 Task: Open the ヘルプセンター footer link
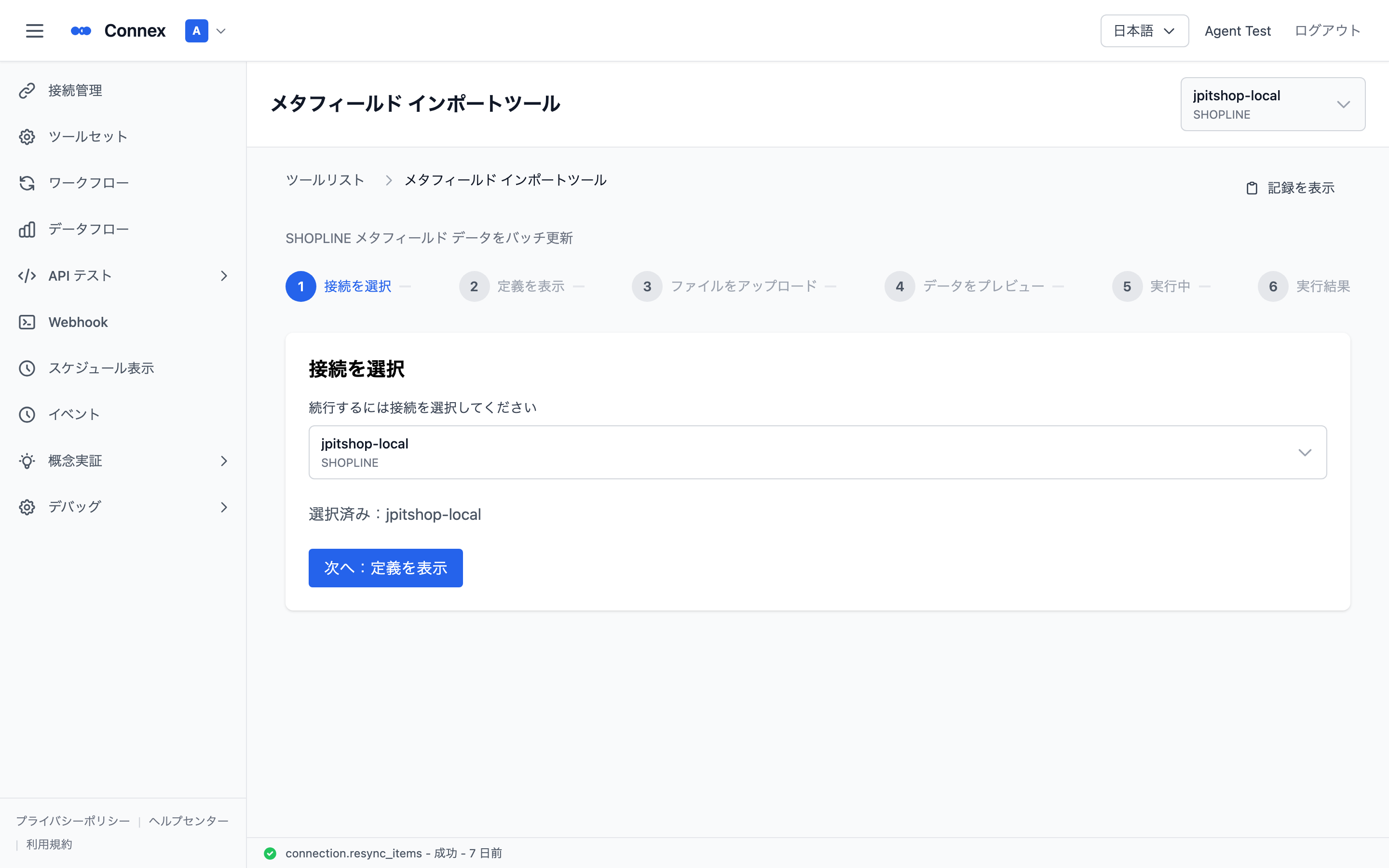189,821
